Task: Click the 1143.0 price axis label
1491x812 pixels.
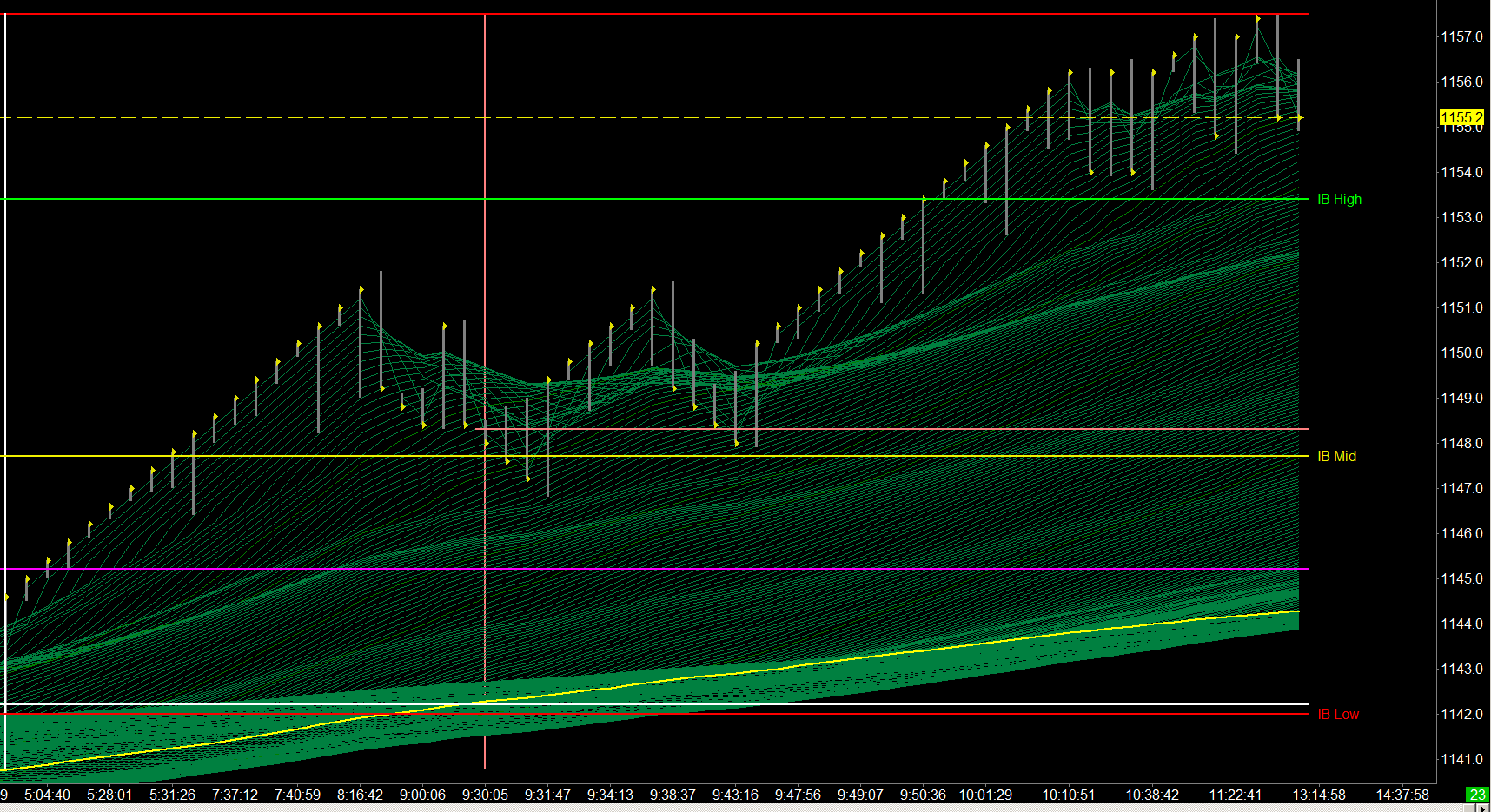Action: 1461,670
